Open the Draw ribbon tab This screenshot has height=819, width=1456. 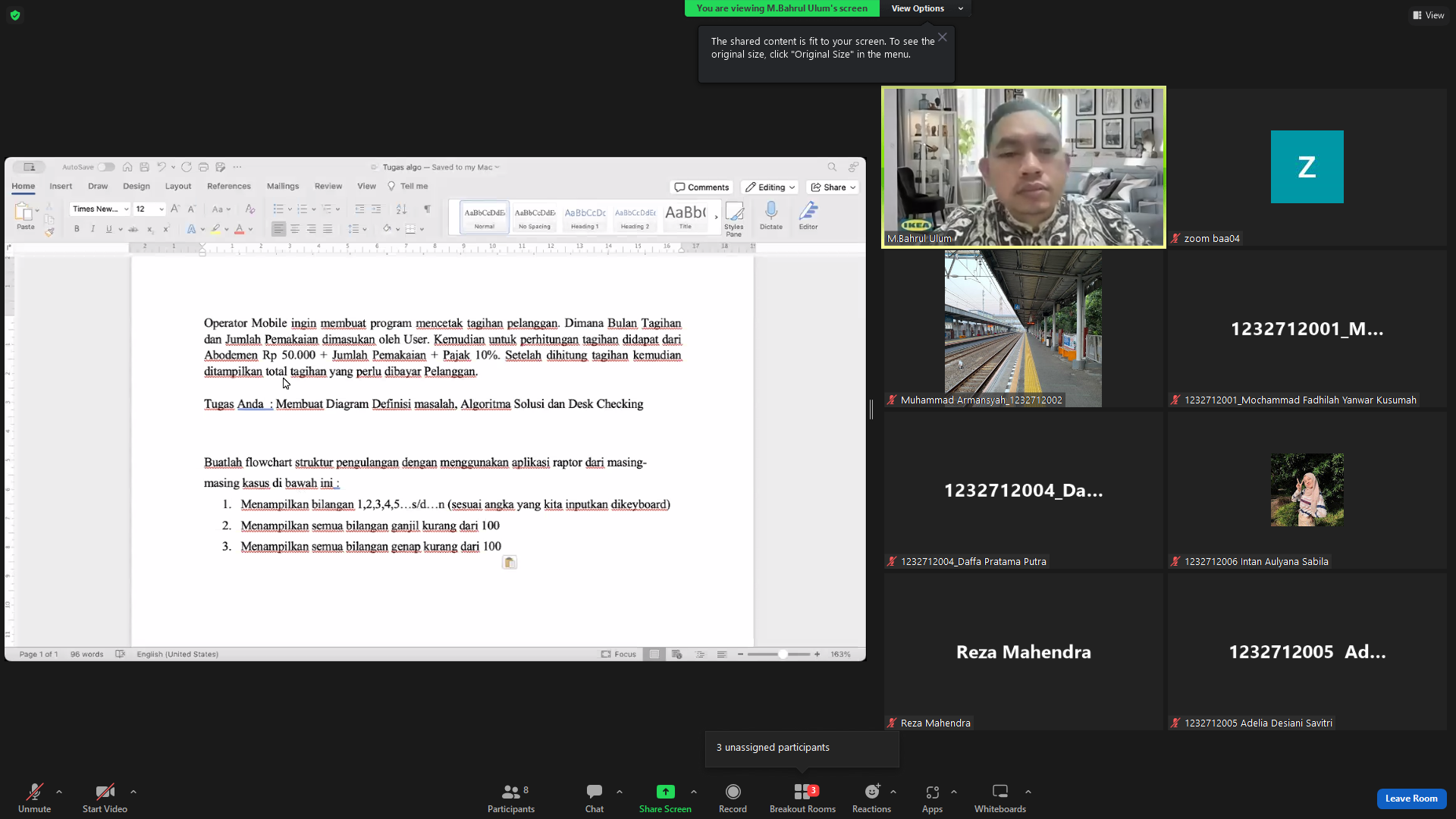[x=98, y=186]
